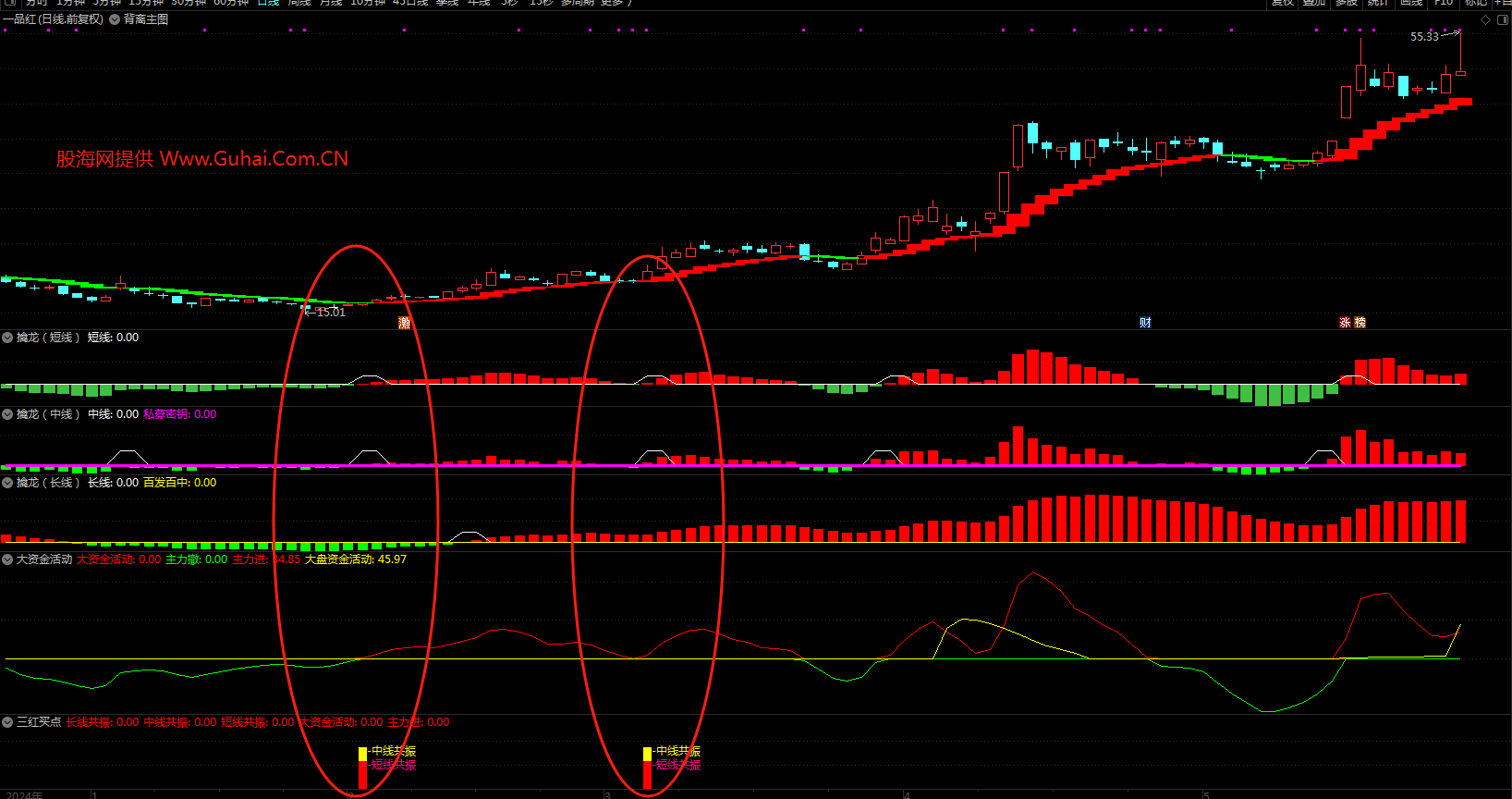Click the 中线共振: 0.00 value

(180, 722)
